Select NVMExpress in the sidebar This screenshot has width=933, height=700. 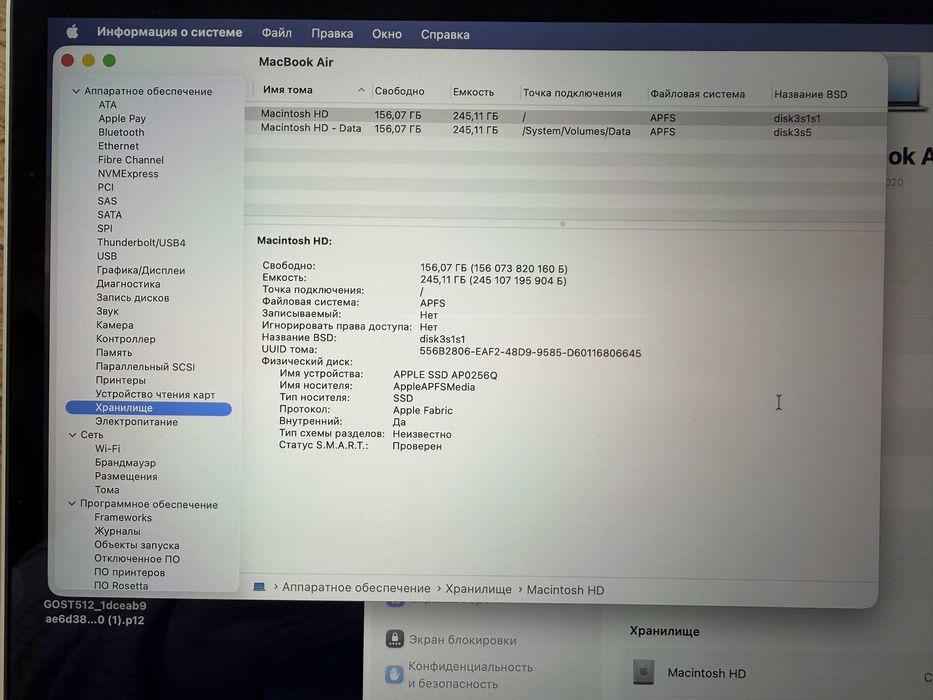click(x=128, y=174)
